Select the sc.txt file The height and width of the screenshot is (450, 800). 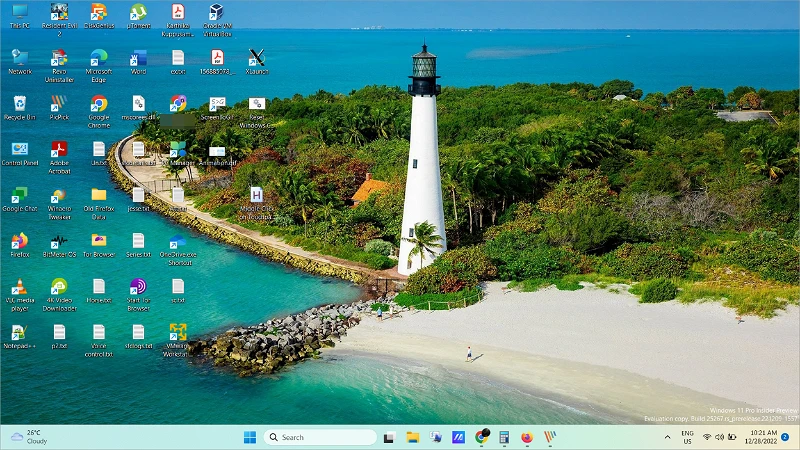(x=178, y=291)
